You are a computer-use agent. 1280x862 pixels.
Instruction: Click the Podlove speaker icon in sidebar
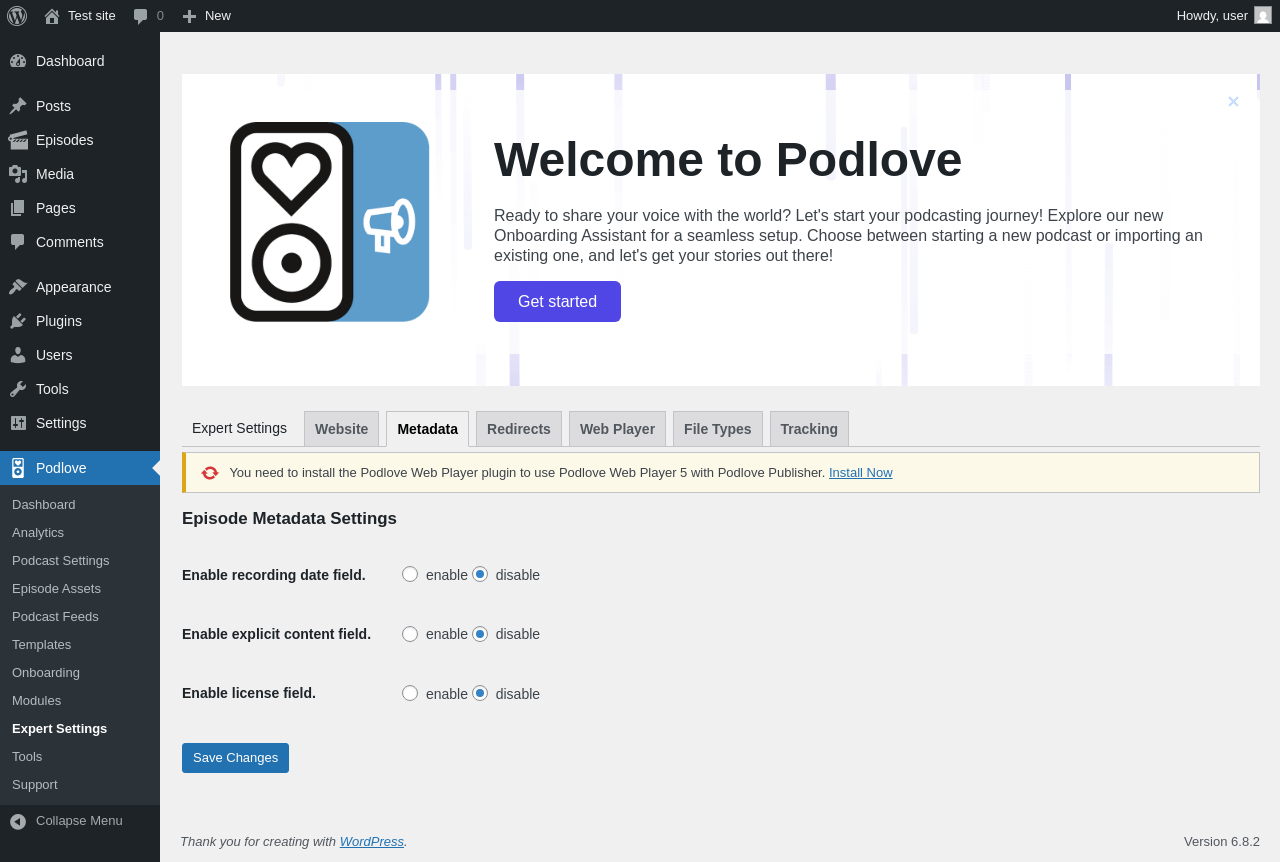tap(18, 468)
